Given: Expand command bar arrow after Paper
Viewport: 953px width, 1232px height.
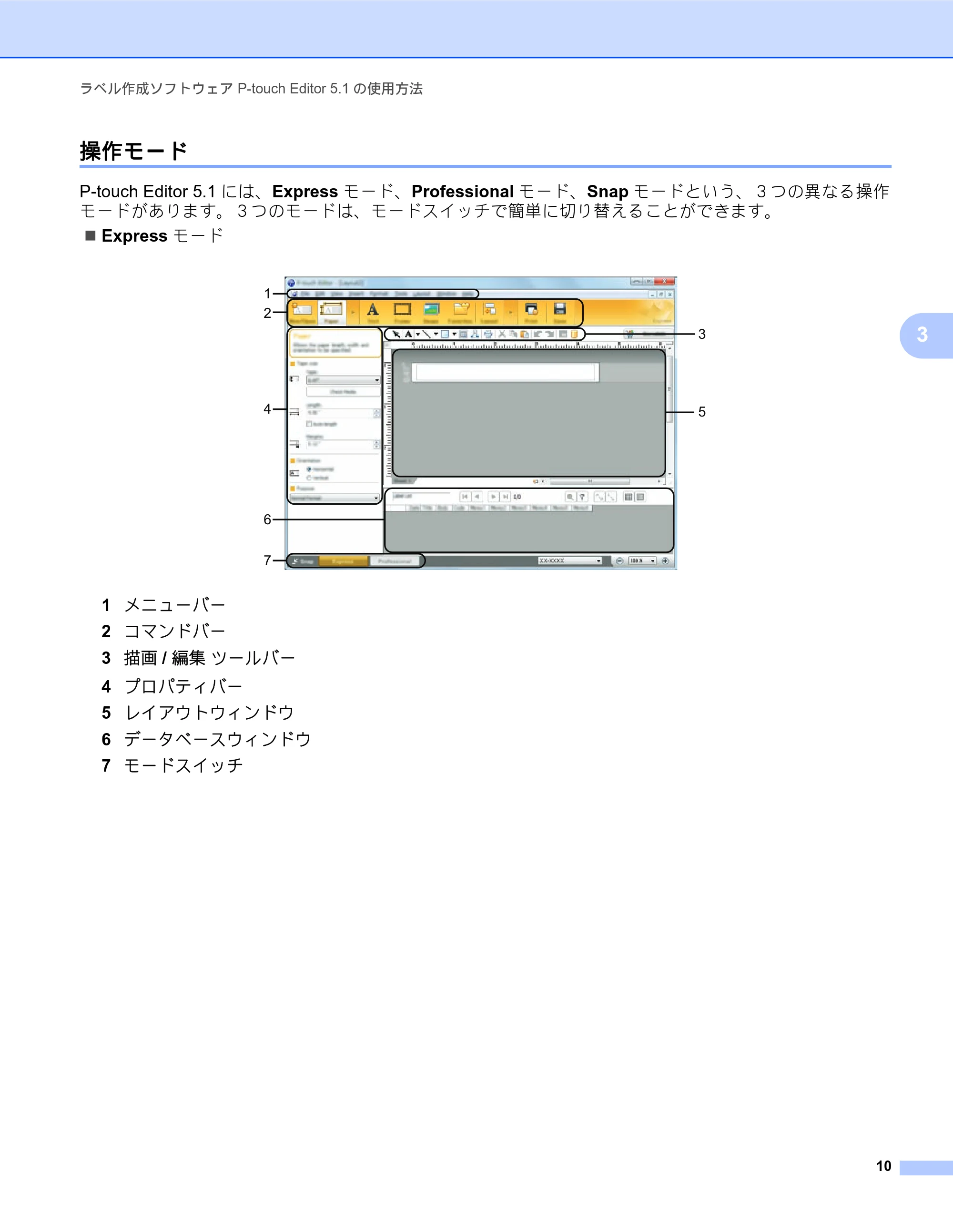Looking at the screenshot, I should 353,313.
